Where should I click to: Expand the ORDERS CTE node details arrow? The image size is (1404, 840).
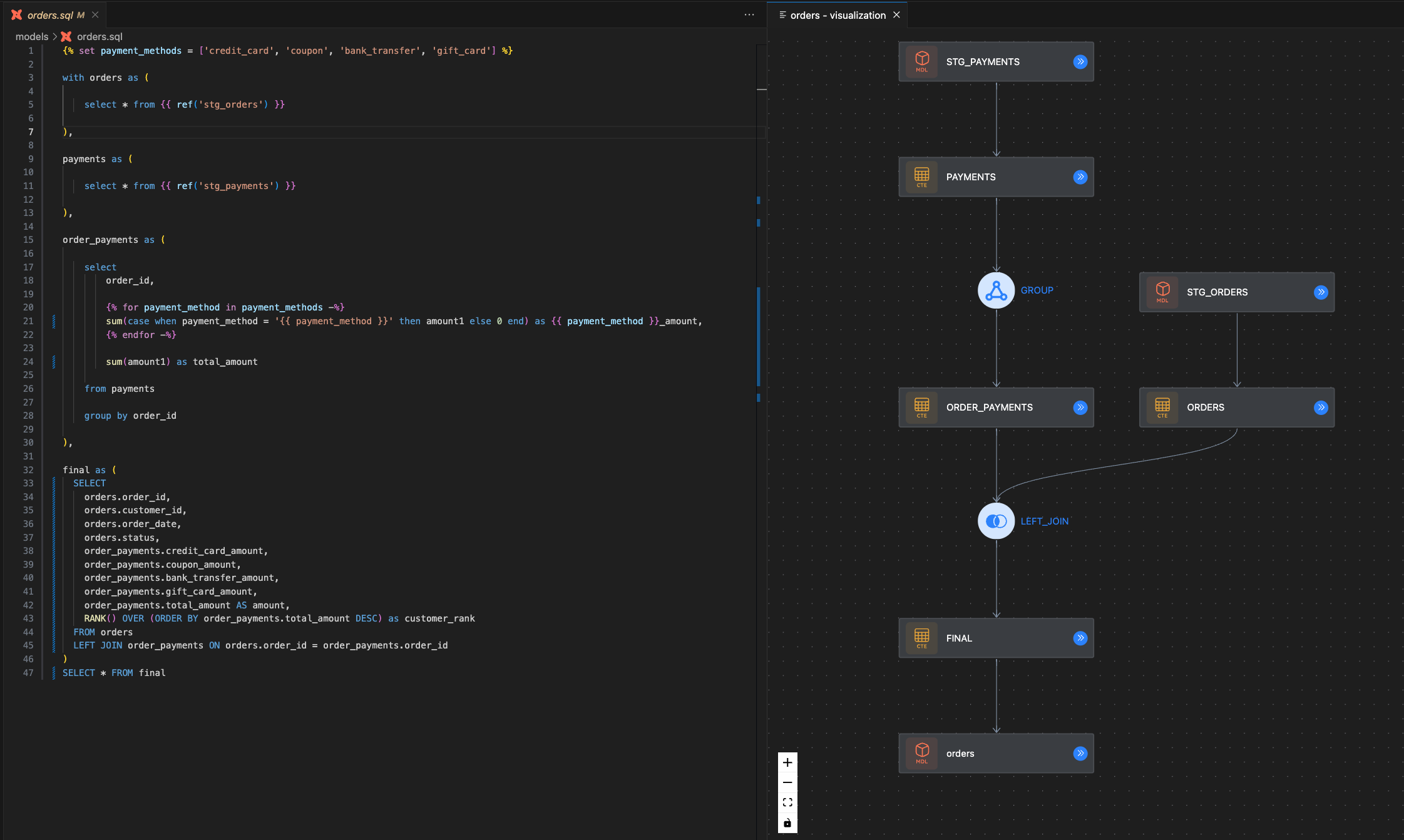[1321, 407]
